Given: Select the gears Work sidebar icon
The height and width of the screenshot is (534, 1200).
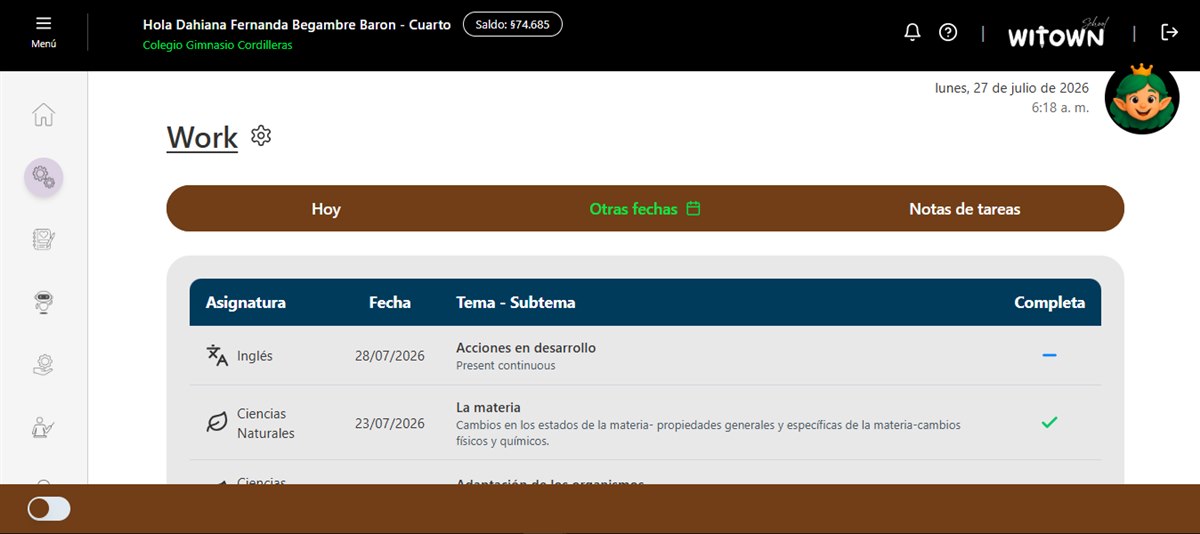Looking at the screenshot, I should pos(43,177).
